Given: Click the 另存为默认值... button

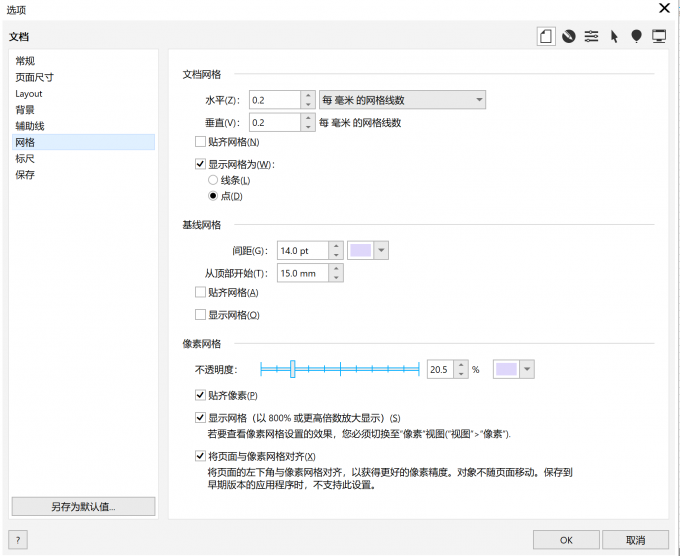Looking at the screenshot, I should [83, 506].
